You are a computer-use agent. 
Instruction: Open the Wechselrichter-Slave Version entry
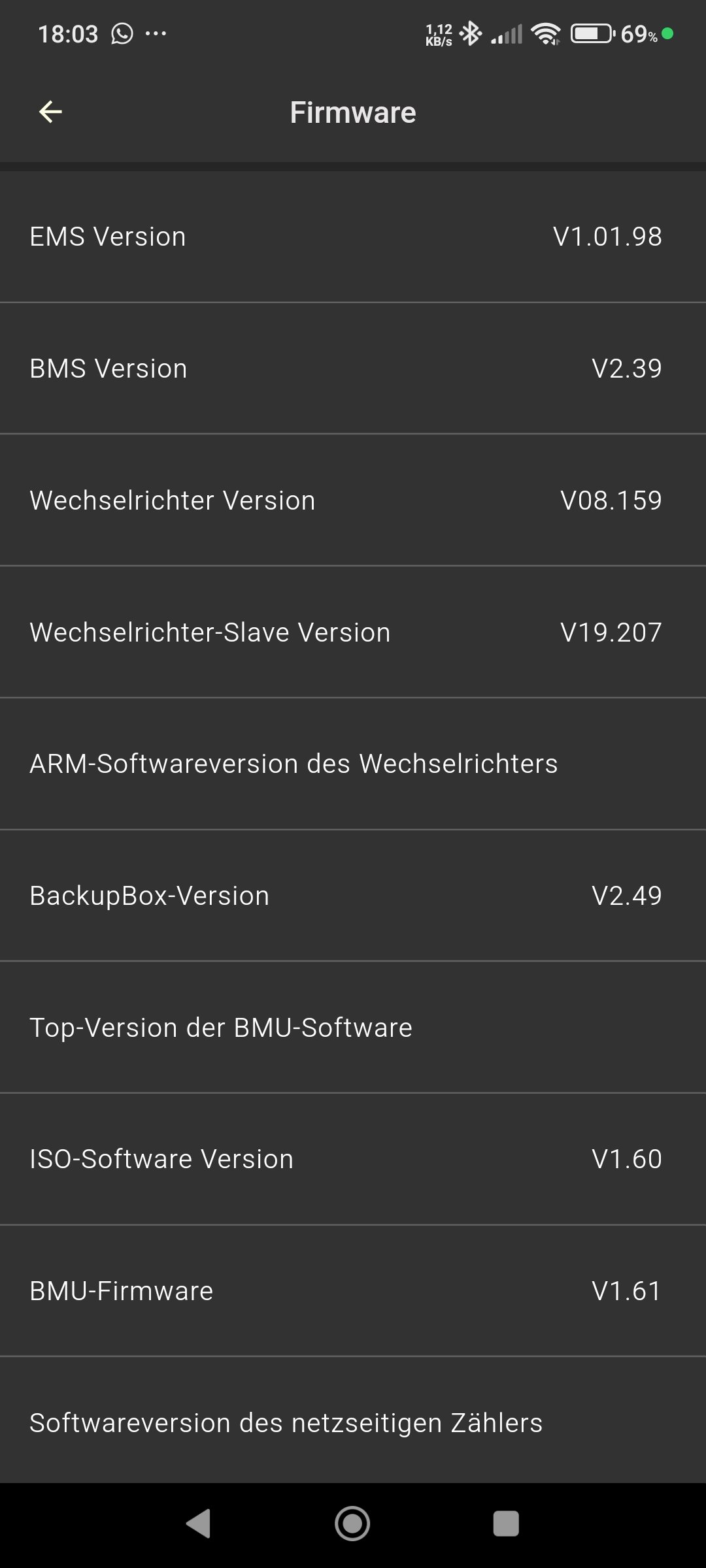353,632
